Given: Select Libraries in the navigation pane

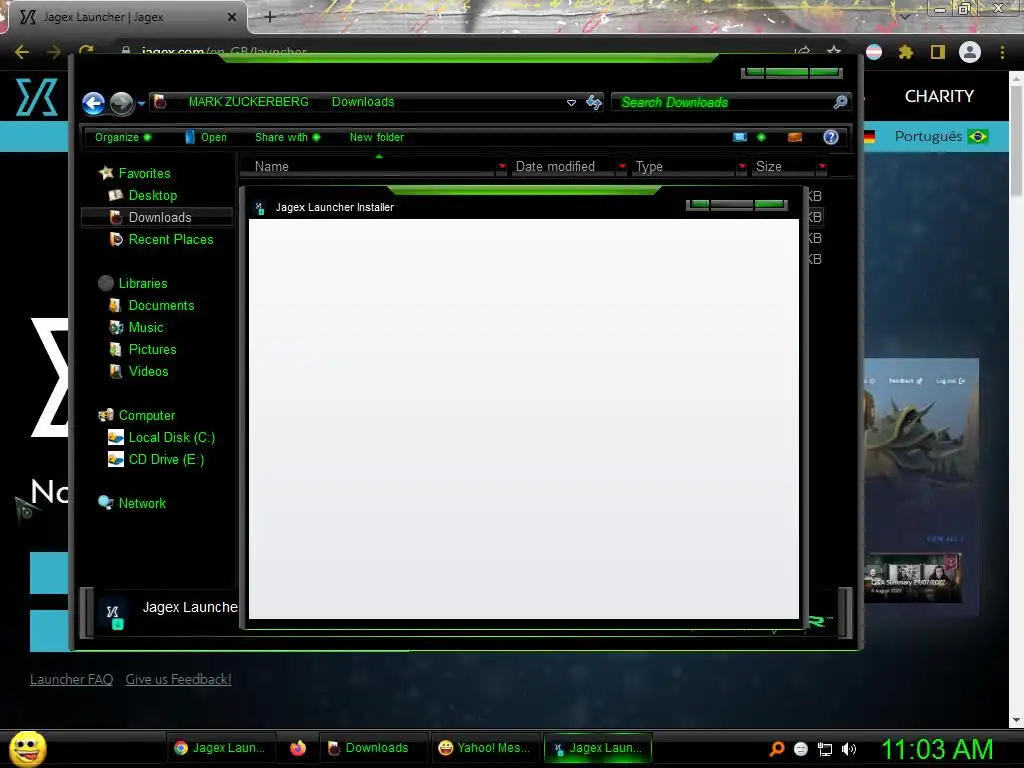Looking at the screenshot, I should pos(142,283).
